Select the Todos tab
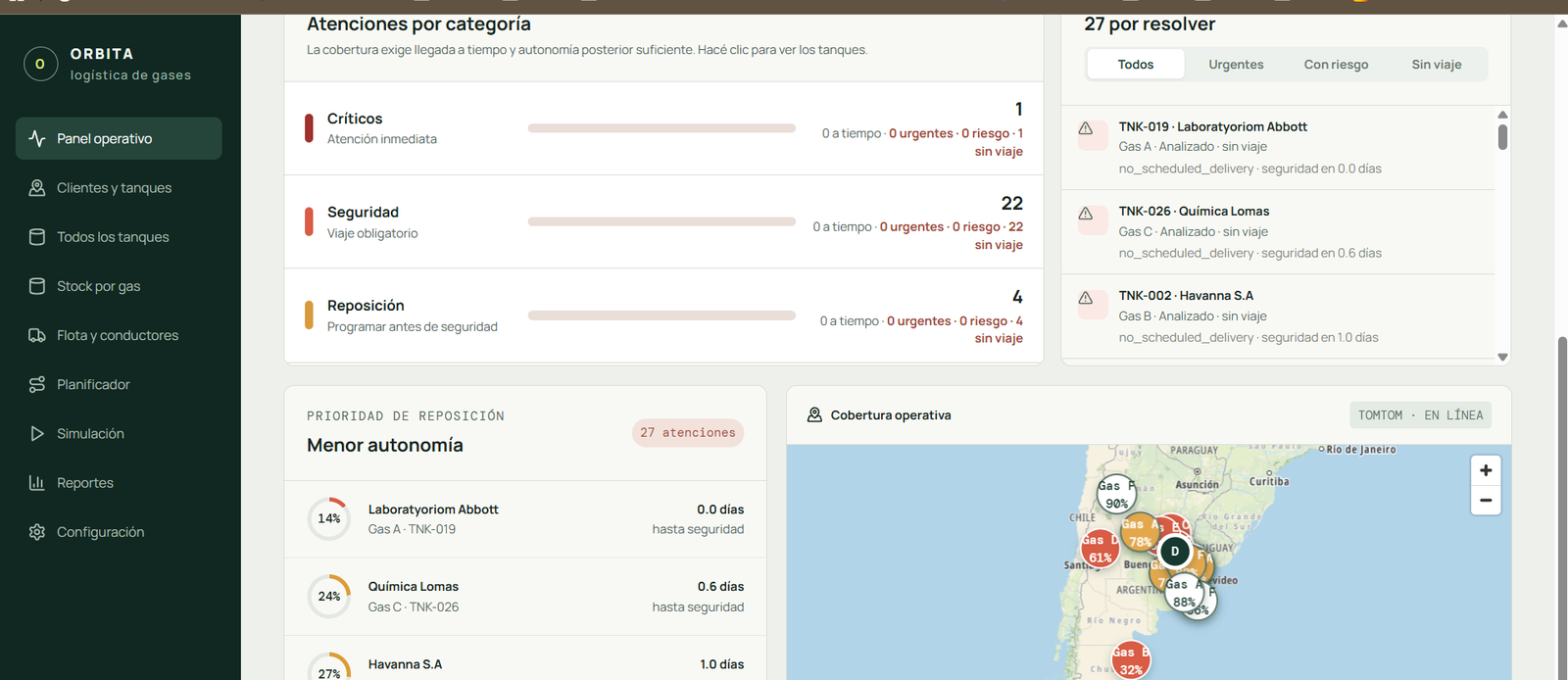This screenshot has width=1568, height=680. [1136, 64]
